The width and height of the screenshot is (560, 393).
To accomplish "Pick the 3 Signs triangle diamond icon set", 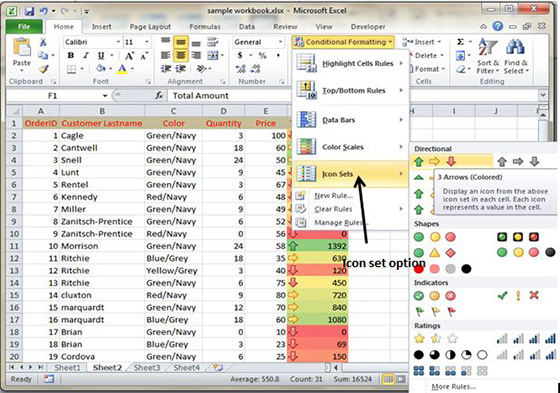I will click(435, 253).
